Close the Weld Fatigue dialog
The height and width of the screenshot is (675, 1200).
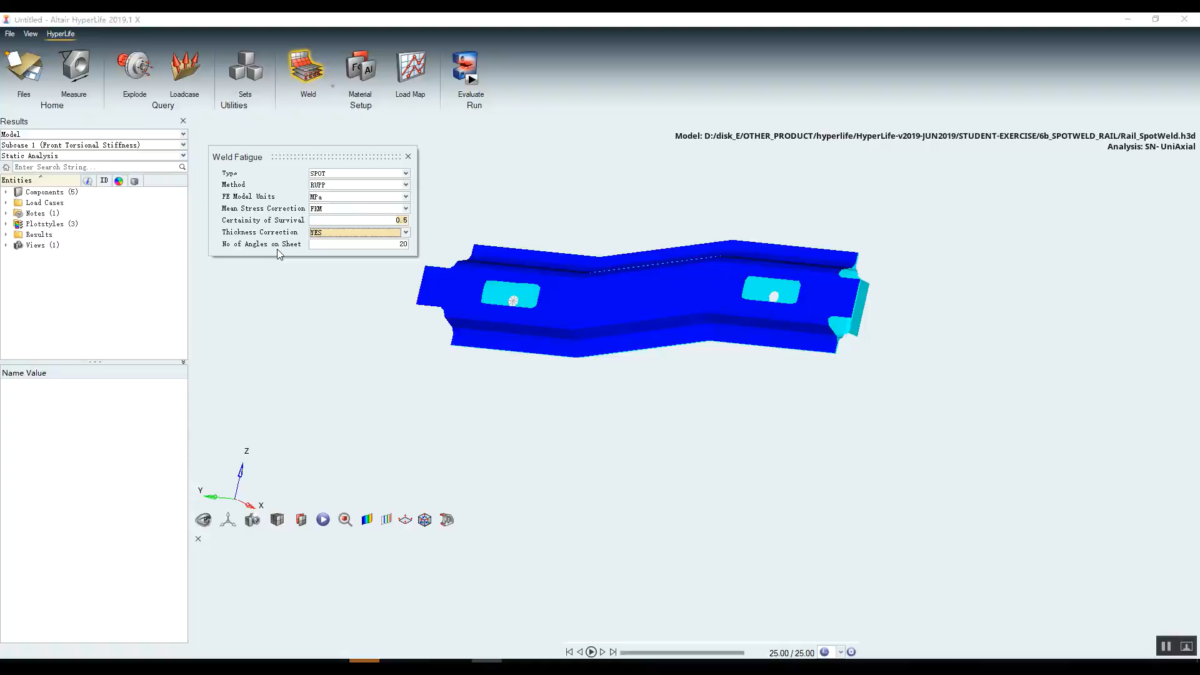pyautogui.click(x=408, y=157)
